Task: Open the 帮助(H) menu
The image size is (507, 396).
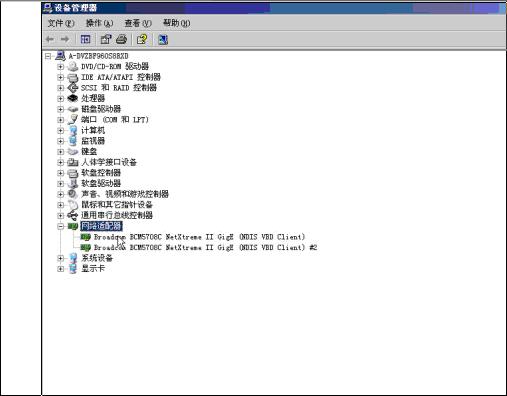Action: point(176,23)
